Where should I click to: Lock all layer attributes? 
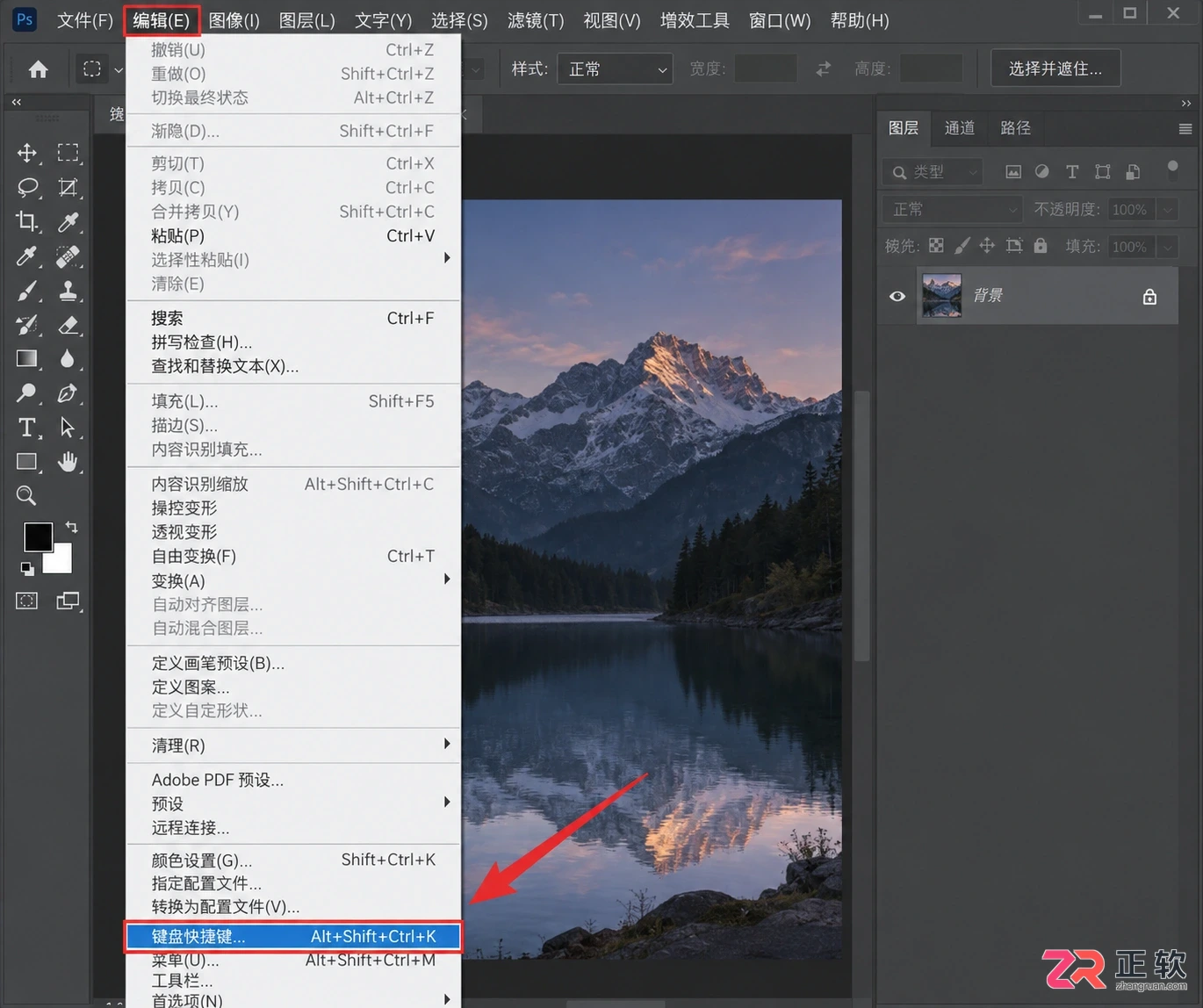tap(1041, 246)
